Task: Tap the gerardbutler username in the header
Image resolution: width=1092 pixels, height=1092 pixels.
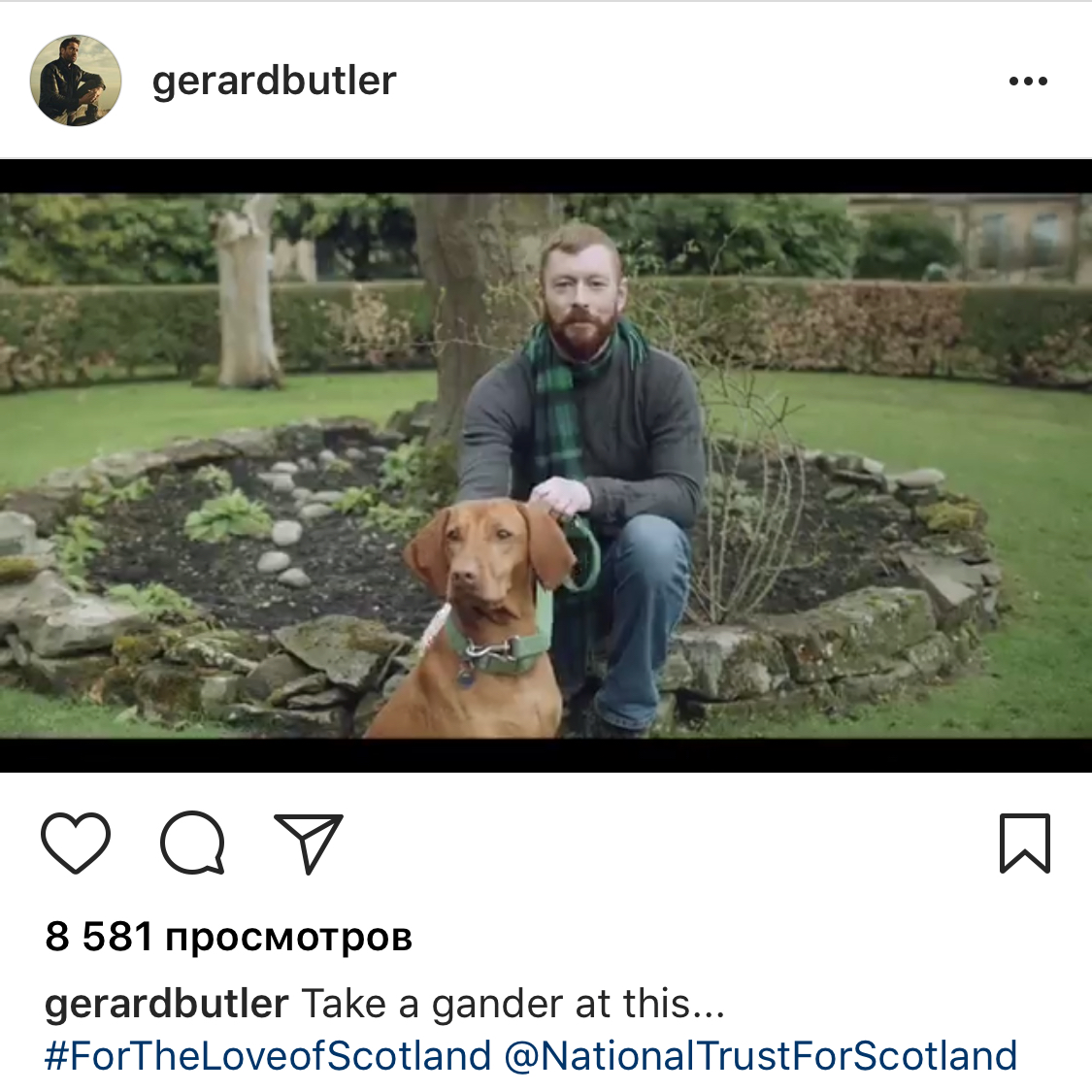Action: click(x=274, y=82)
